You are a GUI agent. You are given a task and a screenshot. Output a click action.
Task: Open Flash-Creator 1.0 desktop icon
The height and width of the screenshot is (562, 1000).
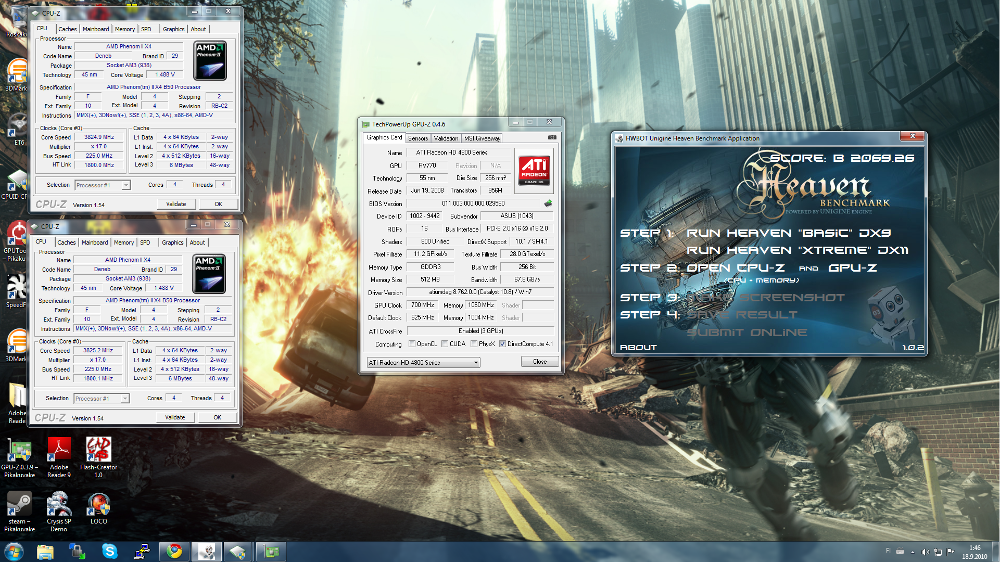click(99, 457)
